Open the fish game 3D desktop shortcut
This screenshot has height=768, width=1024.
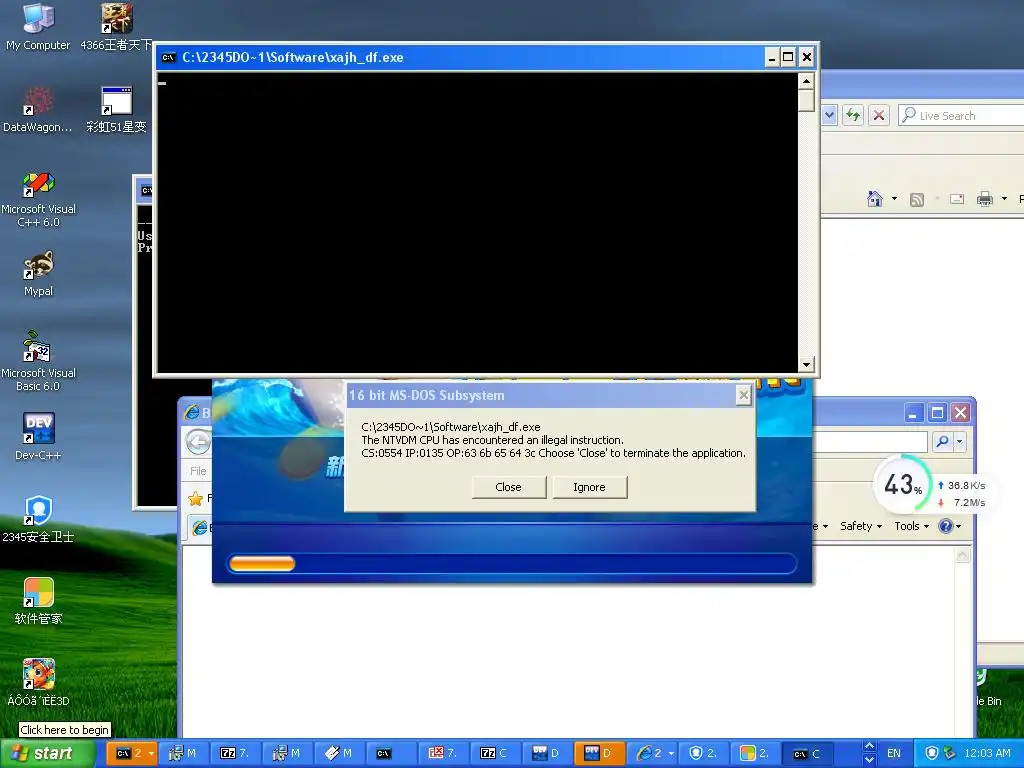point(38,682)
